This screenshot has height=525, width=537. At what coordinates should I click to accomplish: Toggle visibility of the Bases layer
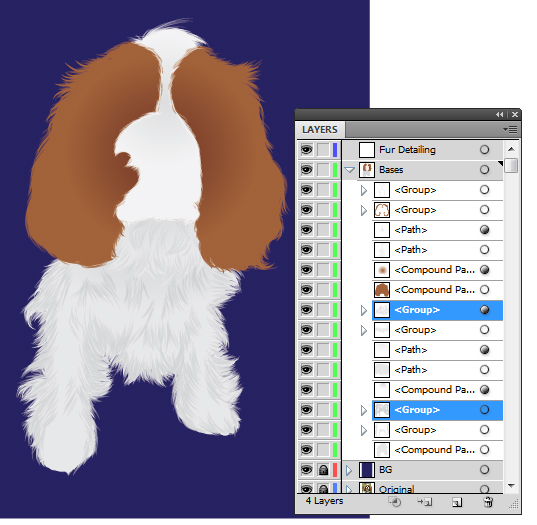(307, 170)
